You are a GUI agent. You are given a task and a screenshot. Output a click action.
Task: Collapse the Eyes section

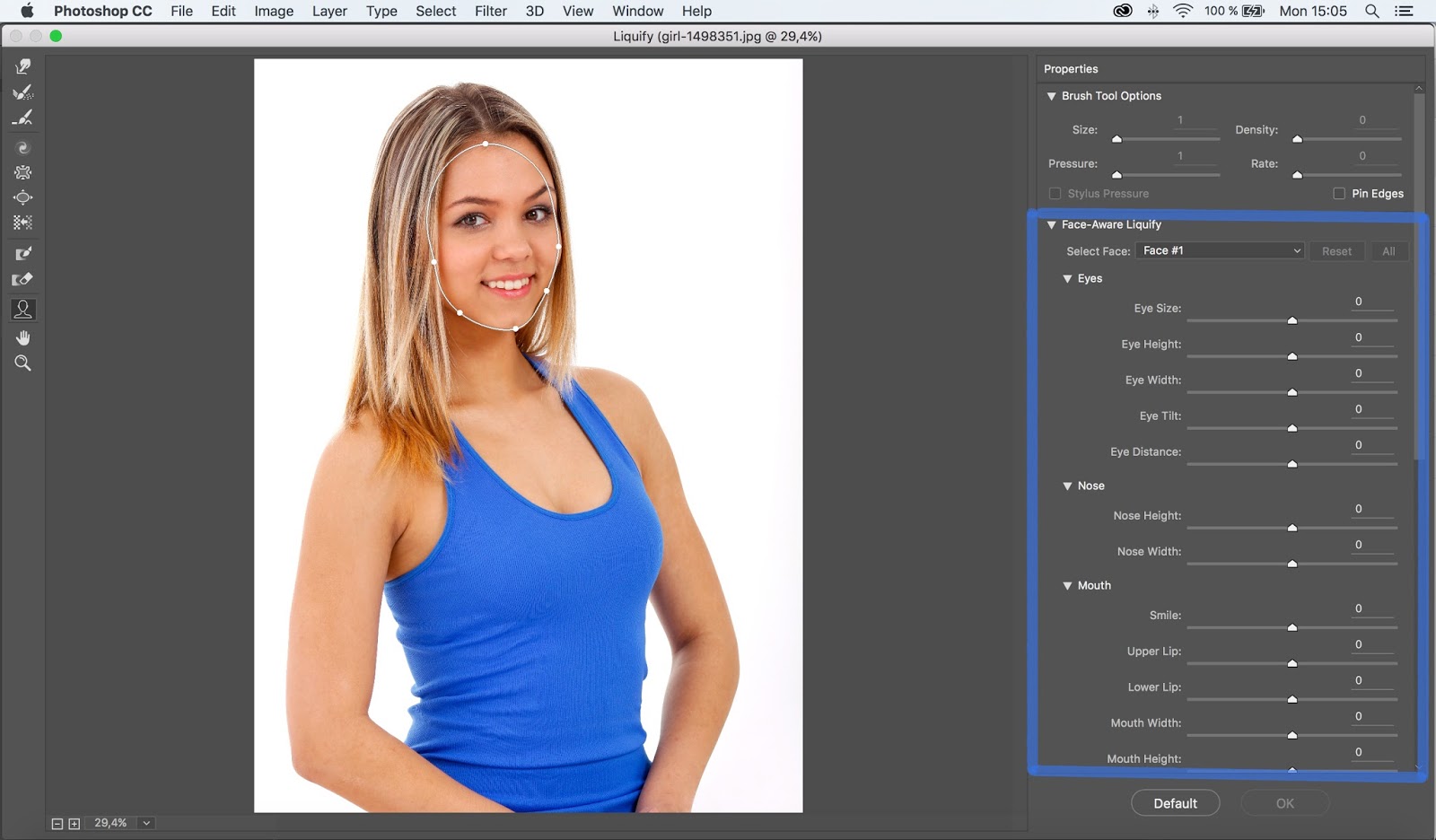click(1067, 278)
